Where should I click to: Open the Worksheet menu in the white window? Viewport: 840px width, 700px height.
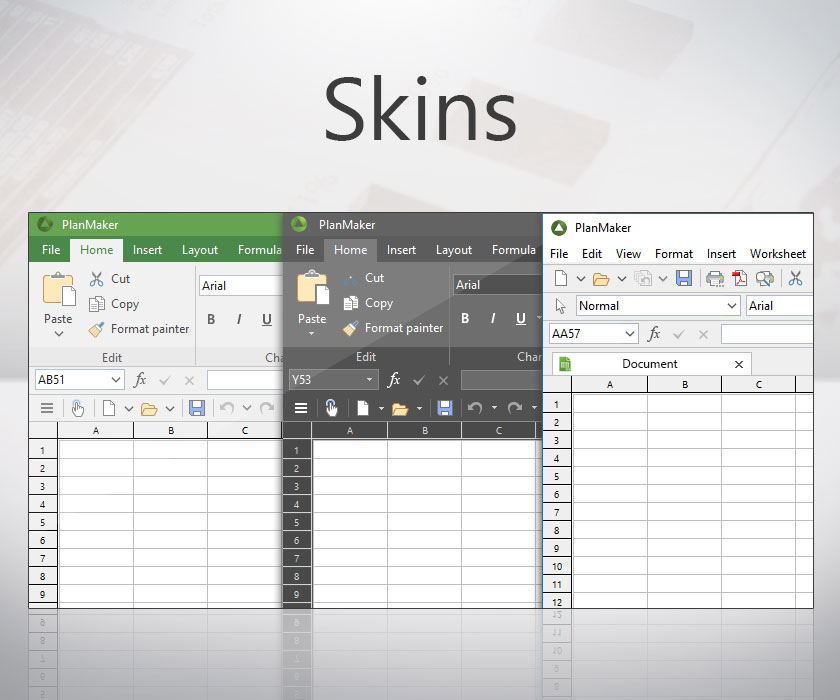click(x=777, y=254)
